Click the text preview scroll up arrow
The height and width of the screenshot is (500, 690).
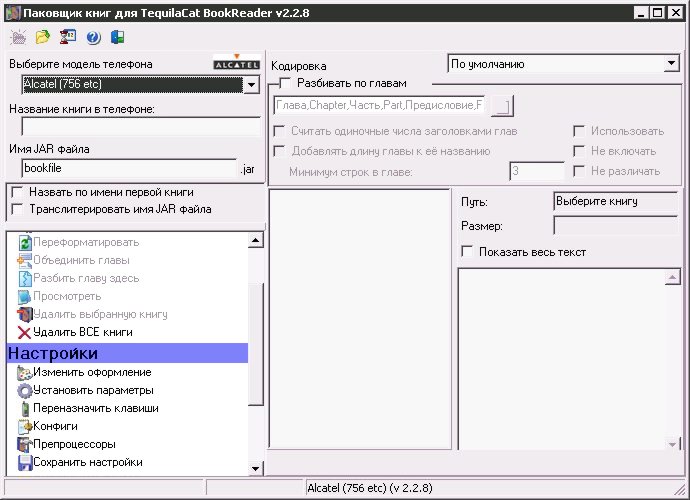672,277
